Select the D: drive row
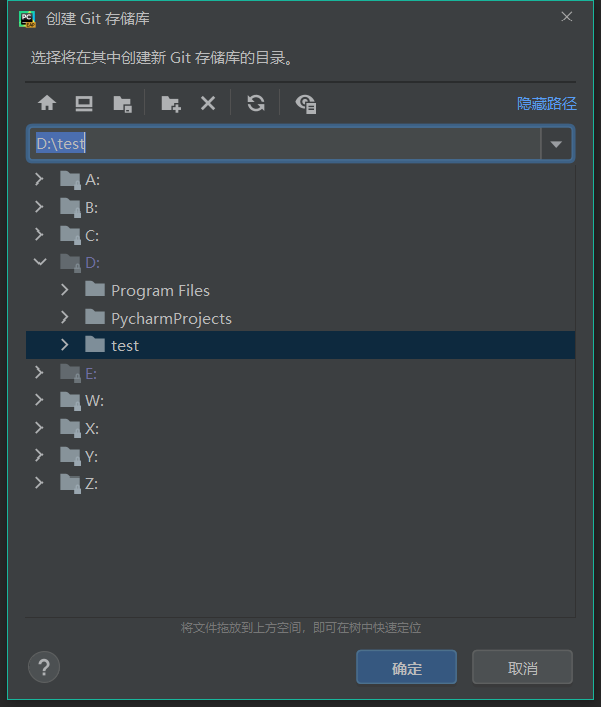The width and height of the screenshot is (601, 707). pyautogui.click(x=300, y=262)
